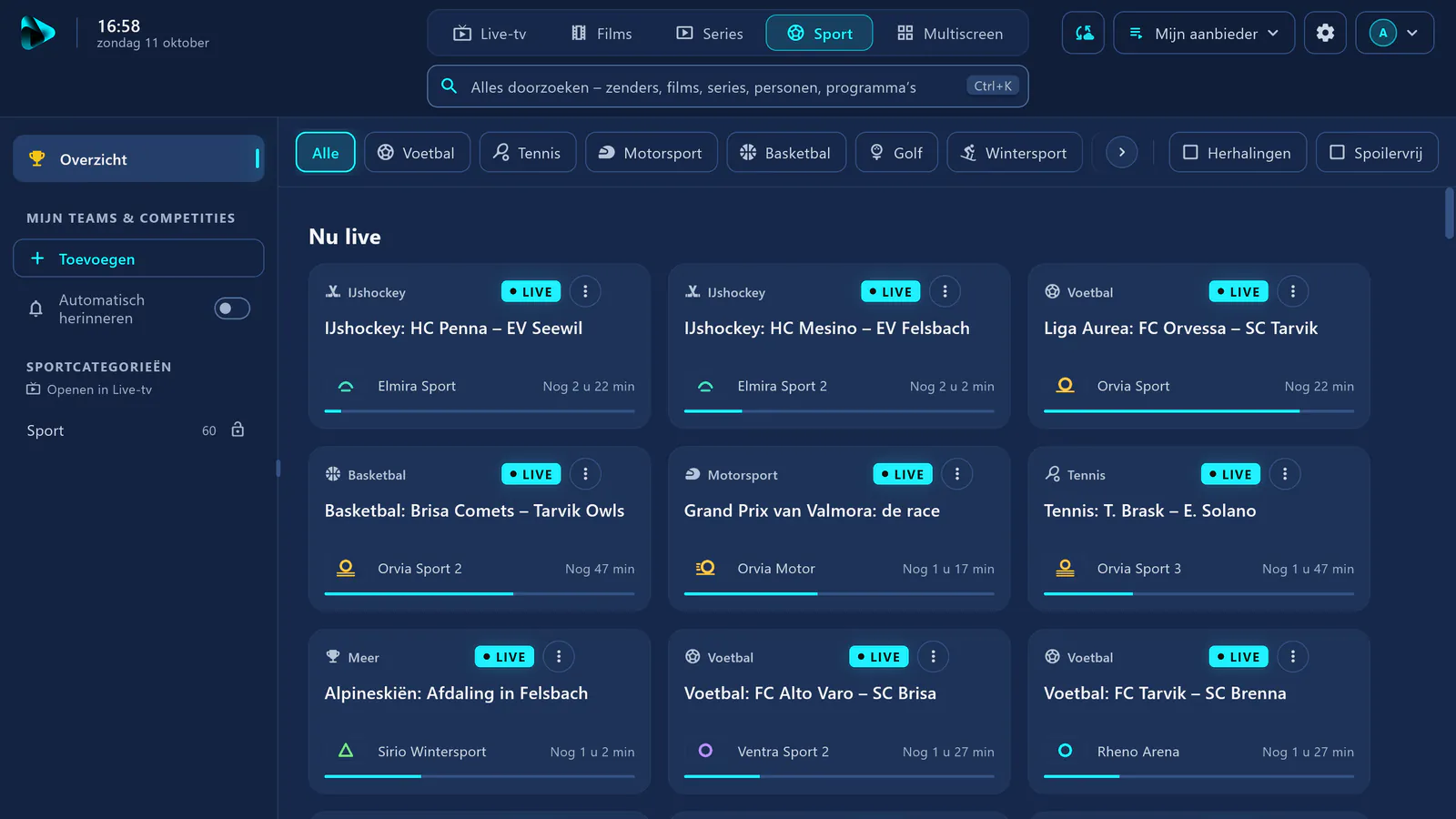The image size is (1456, 819).
Task: Filter by Golf chip
Action: click(x=896, y=153)
